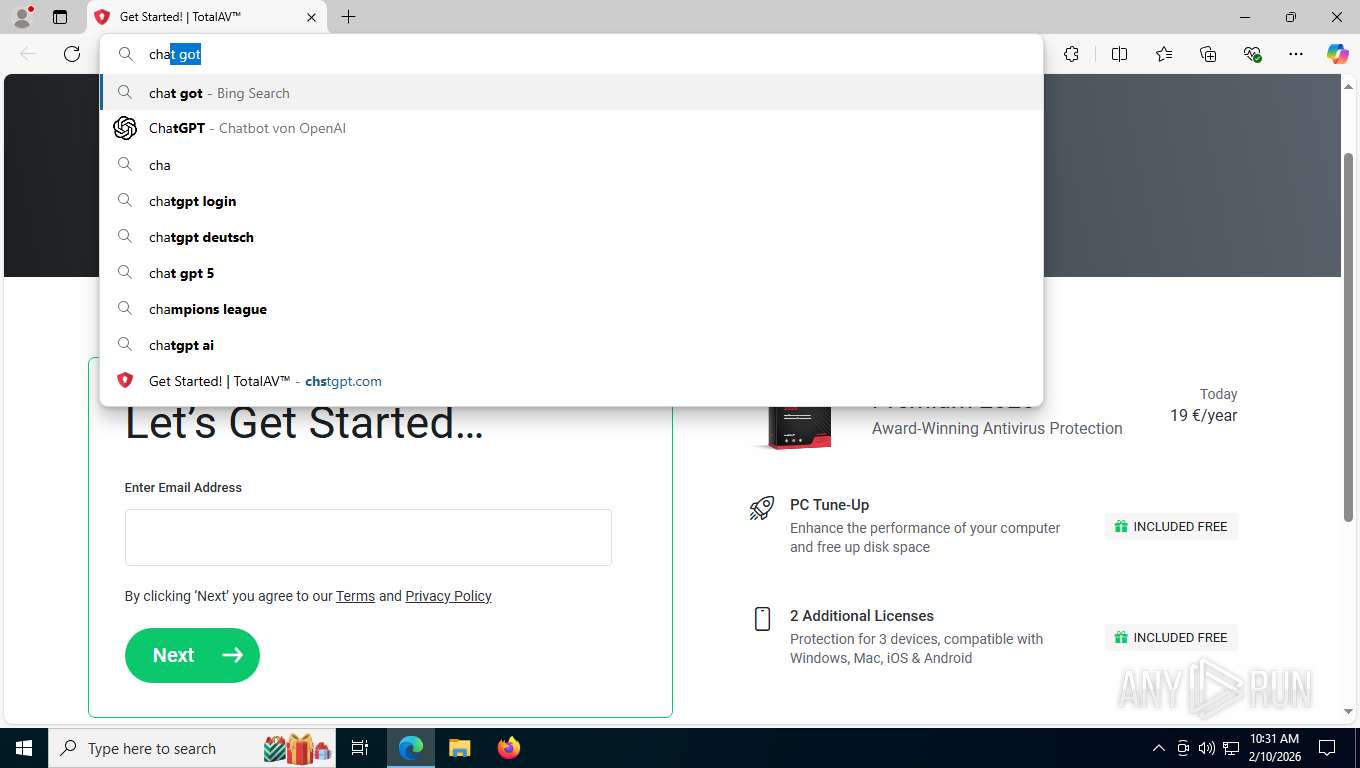Choose the 'chatgpt login' suggestion
1360x768 pixels.
coord(572,201)
